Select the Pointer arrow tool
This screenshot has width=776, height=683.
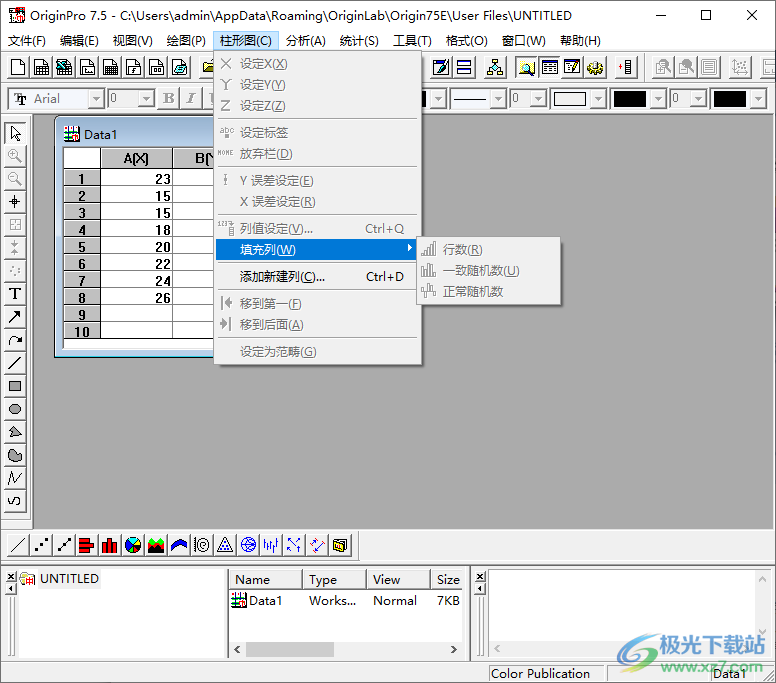coord(15,133)
